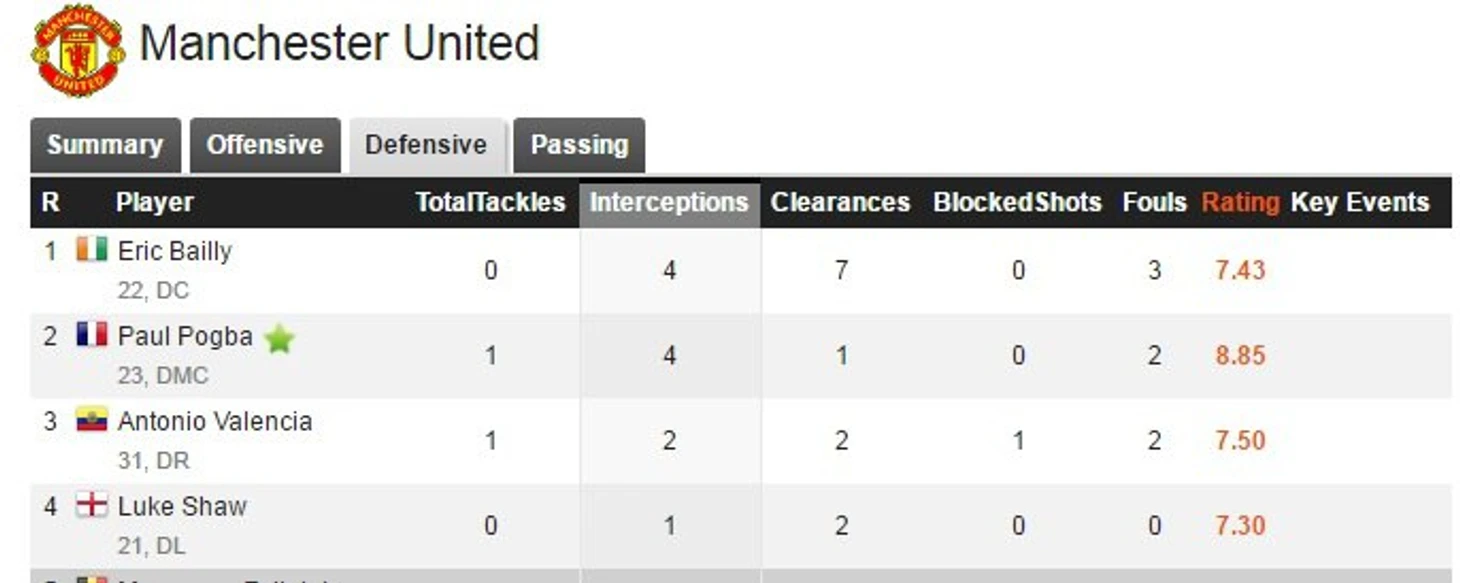Screen dimensions: 1460x583
Task: Open Luke Shaw's player link
Action: tap(182, 506)
